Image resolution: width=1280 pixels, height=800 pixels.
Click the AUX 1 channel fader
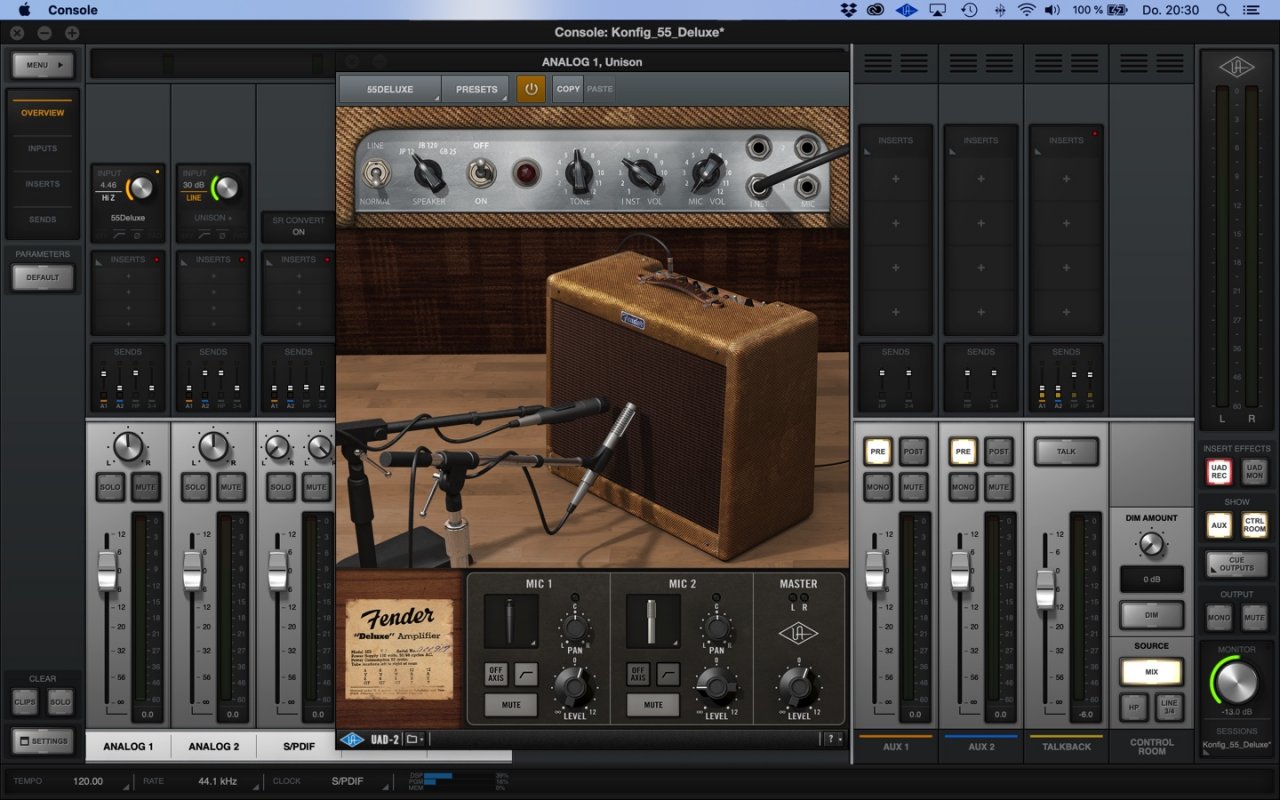[875, 570]
